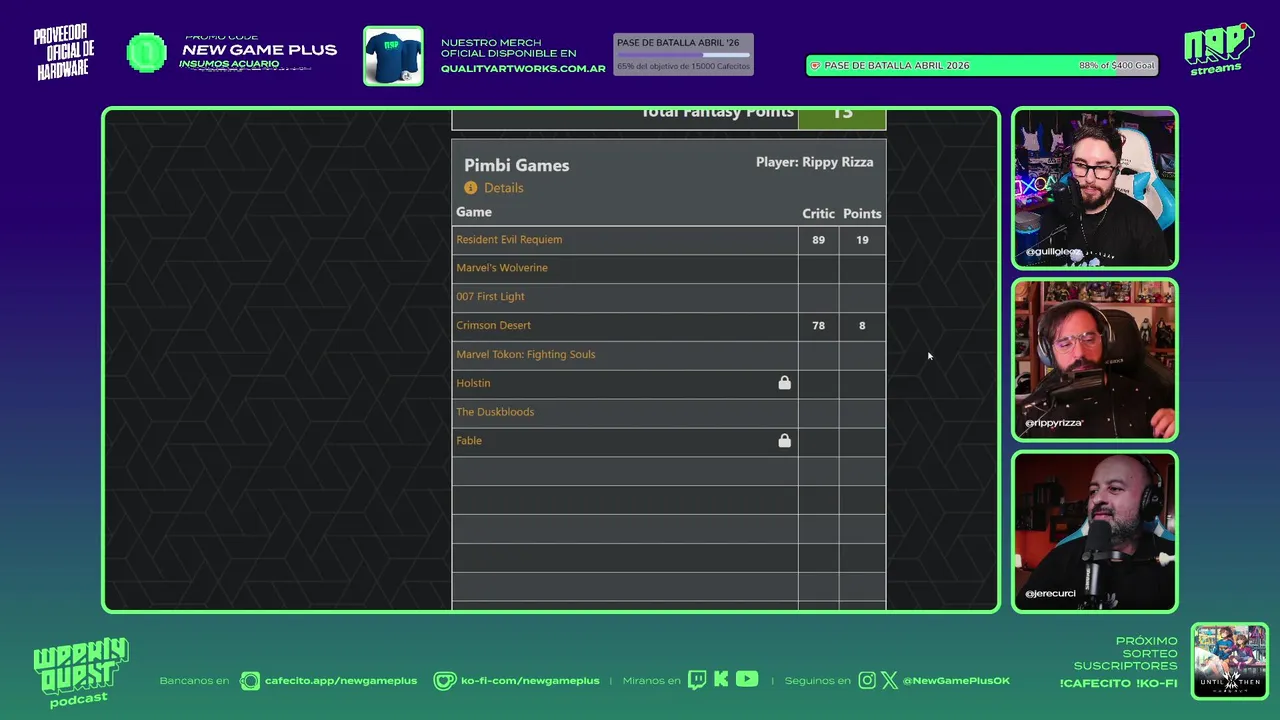Click the Próximo Sorteo Suscriptores text
The width and height of the screenshot is (1280, 720).
tap(1126, 653)
